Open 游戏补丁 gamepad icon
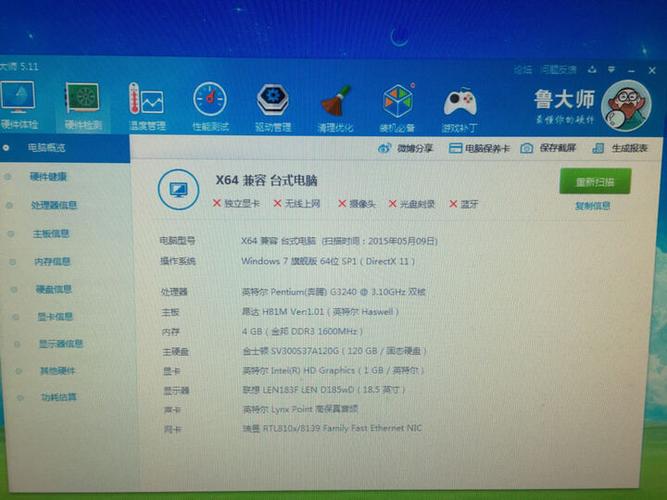667x500 pixels. (x=460, y=103)
